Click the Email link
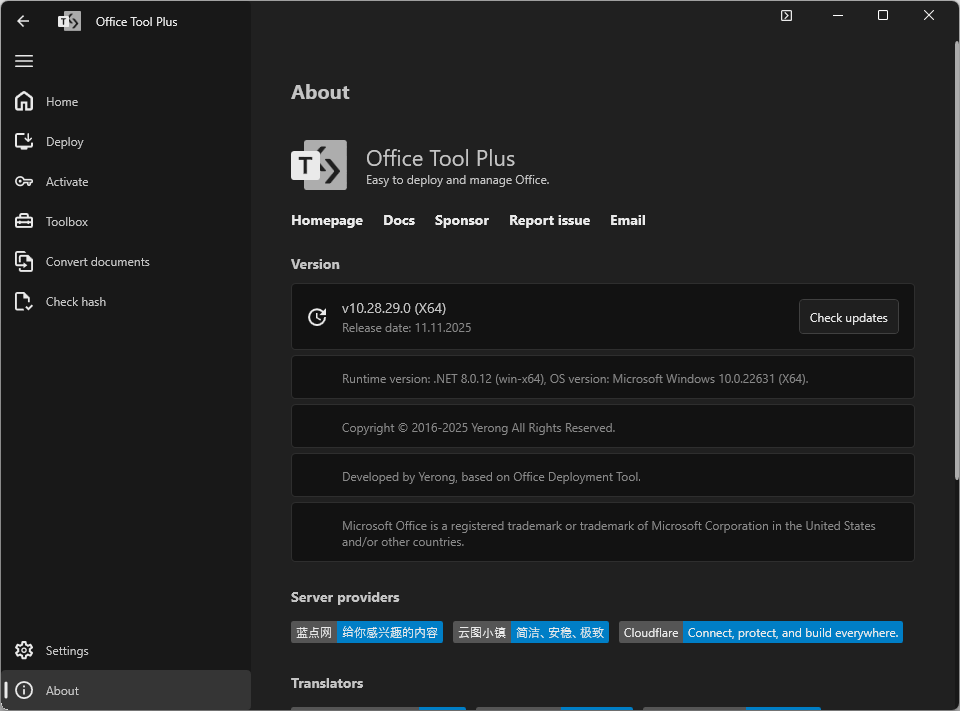This screenshot has height=711, width=960. click(x=628, y=220)
